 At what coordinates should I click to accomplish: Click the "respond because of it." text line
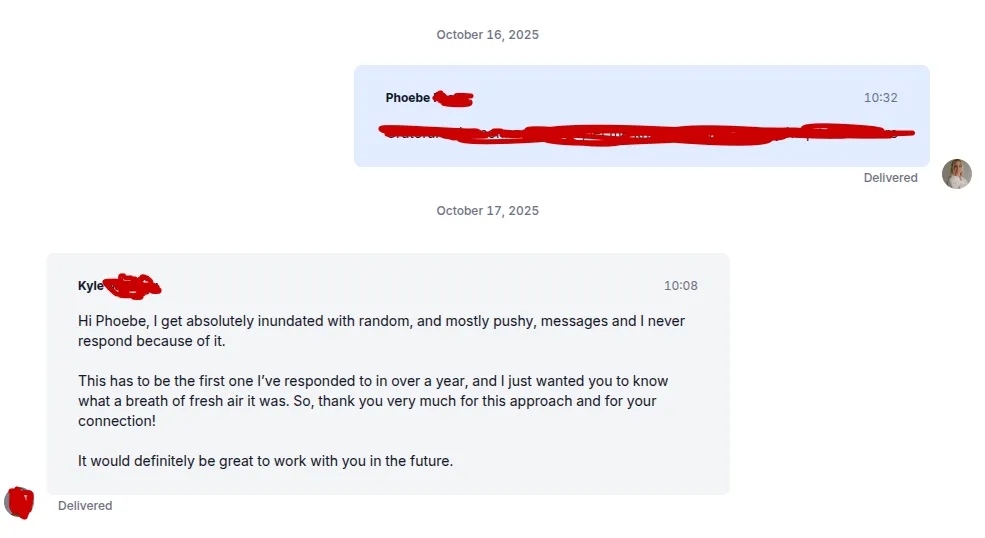pos(151,341)
